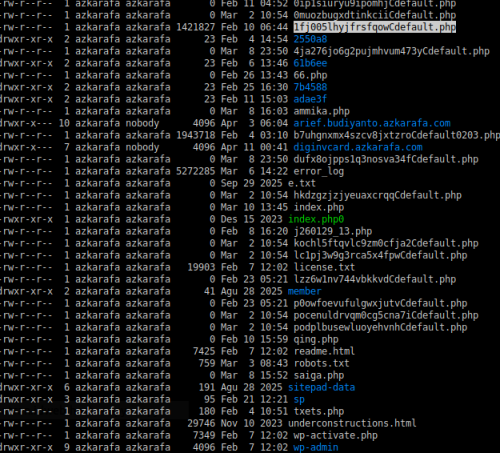Click the member directory name

pos(304,291)
